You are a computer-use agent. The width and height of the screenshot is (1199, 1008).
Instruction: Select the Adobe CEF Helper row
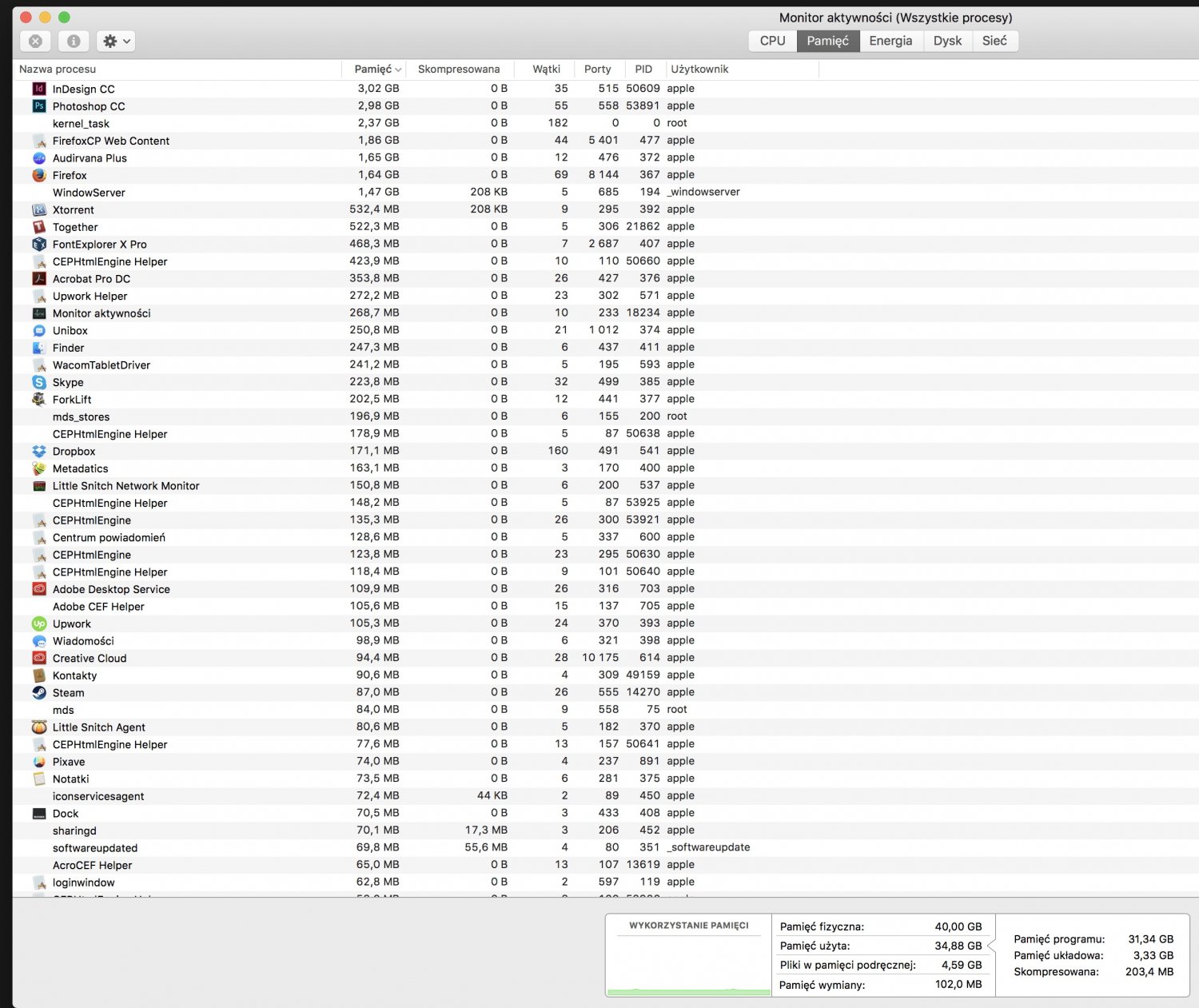pyautogui.click(x=606, y=606)
